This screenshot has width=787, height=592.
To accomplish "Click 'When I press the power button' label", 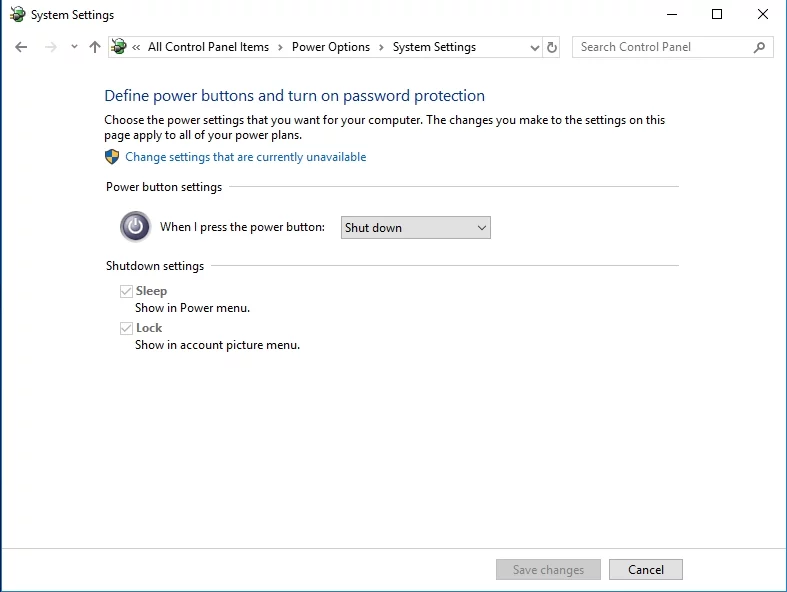I will 242,227.
